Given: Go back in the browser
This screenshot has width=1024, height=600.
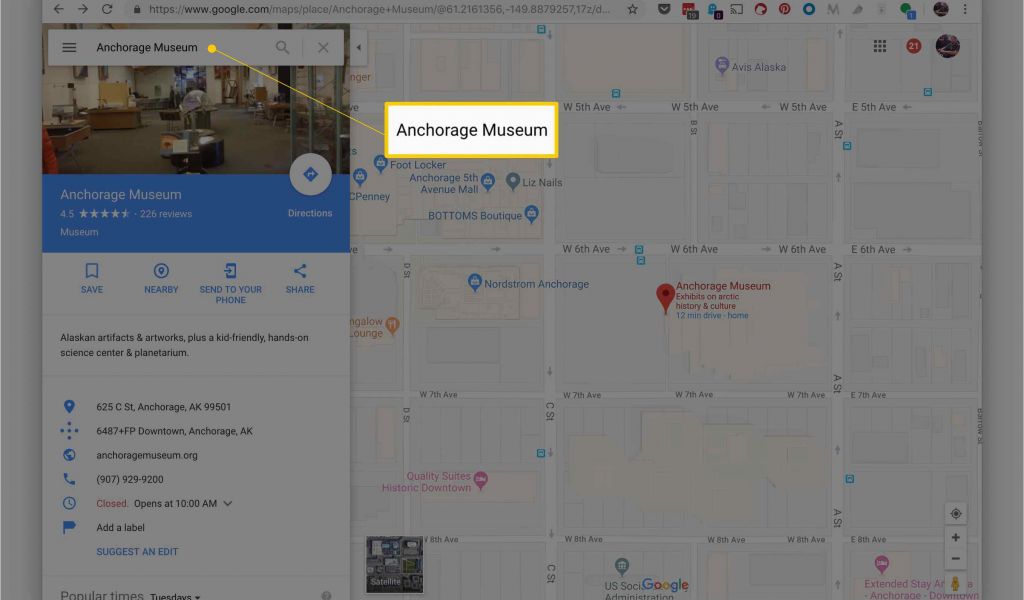Looking at the screenshot, I should click(x=58, y=9).
